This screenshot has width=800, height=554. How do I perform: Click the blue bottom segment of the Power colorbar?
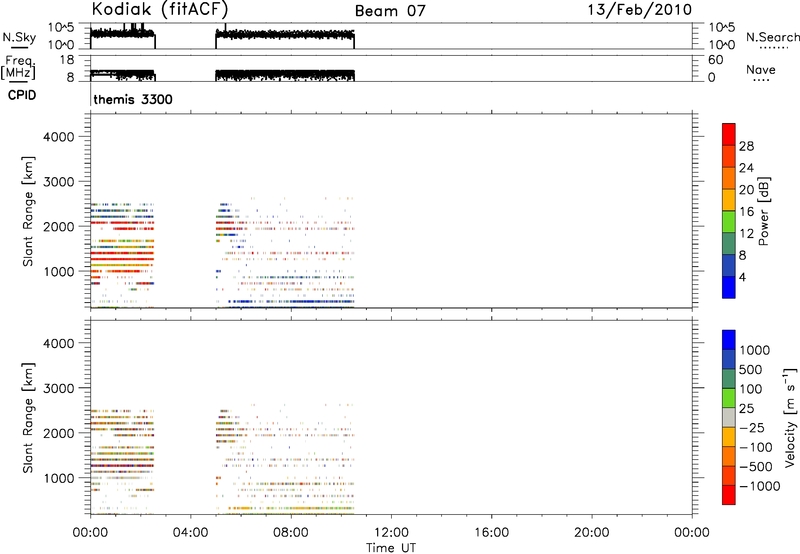pyautogui.click(x=729, y=287)
